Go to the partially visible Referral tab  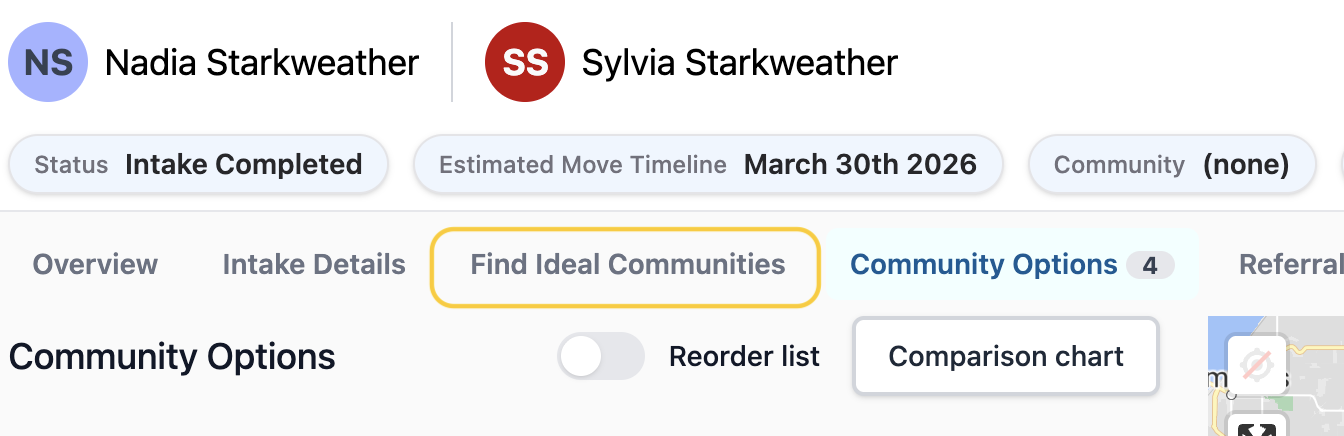point(1291,265)
